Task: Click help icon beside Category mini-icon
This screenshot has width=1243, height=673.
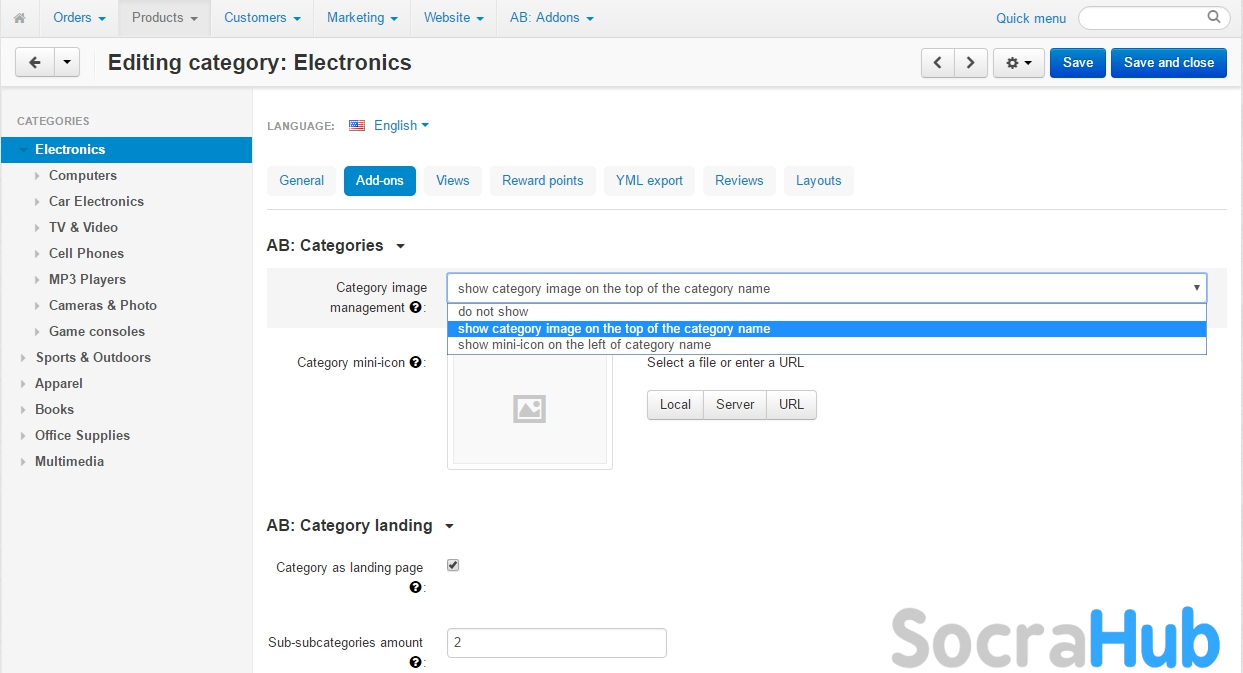Action: tap(415, 362)
